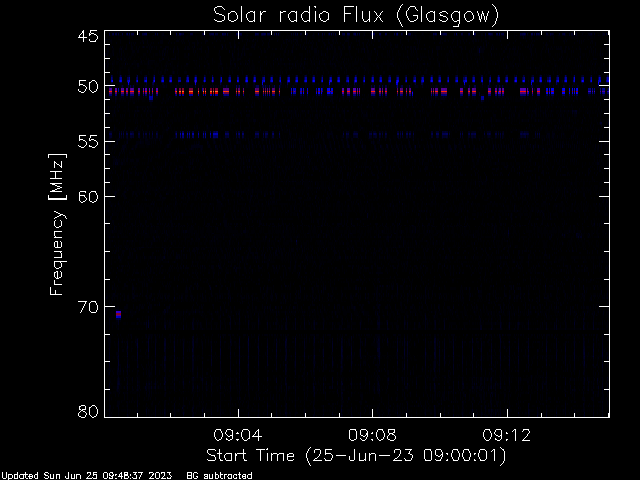Click the "Start Time (25-Jun-23 09:00:01)" axis title
This screenshot has height=480, width=640.
[x=356, y=456]
